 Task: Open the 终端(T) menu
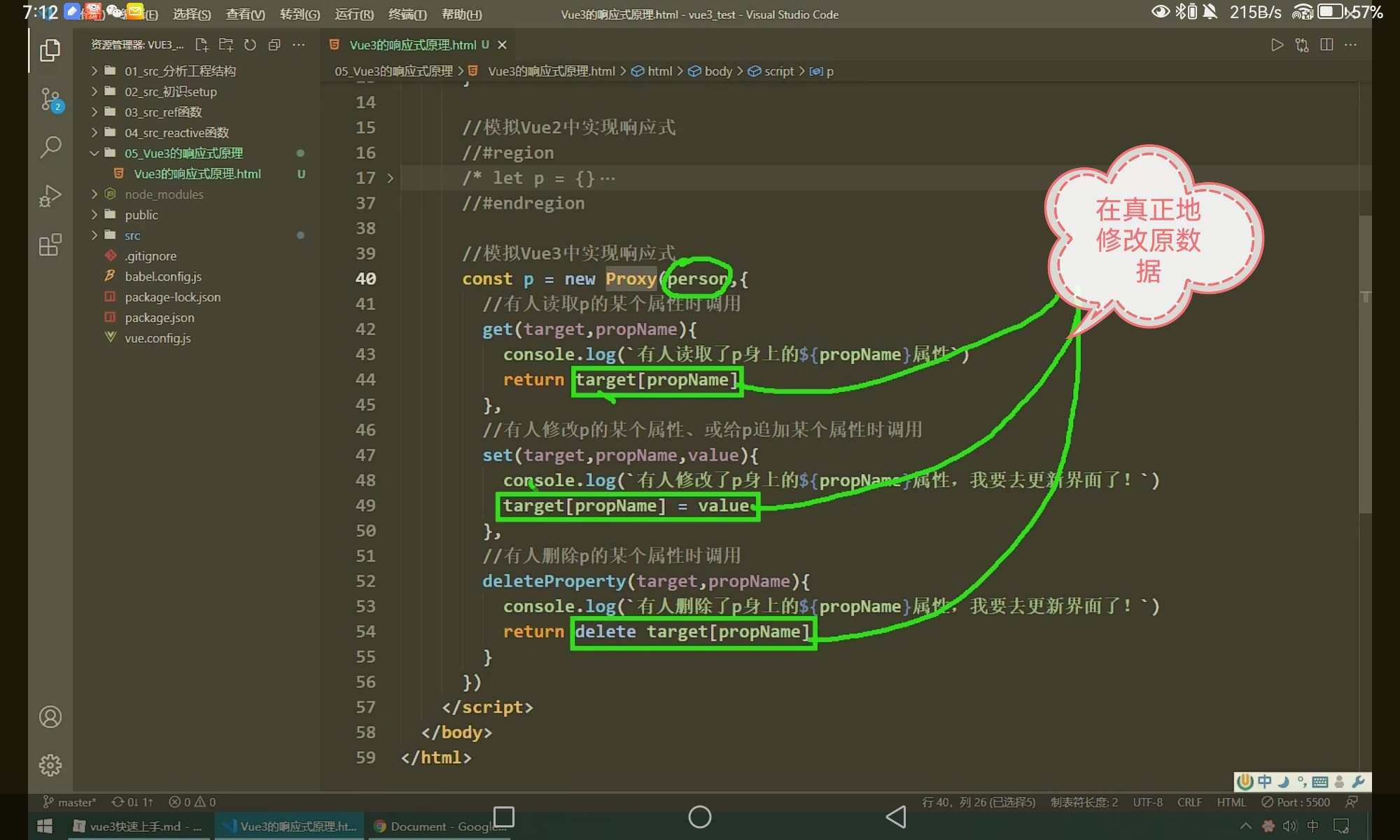click(x=407, y=14)
